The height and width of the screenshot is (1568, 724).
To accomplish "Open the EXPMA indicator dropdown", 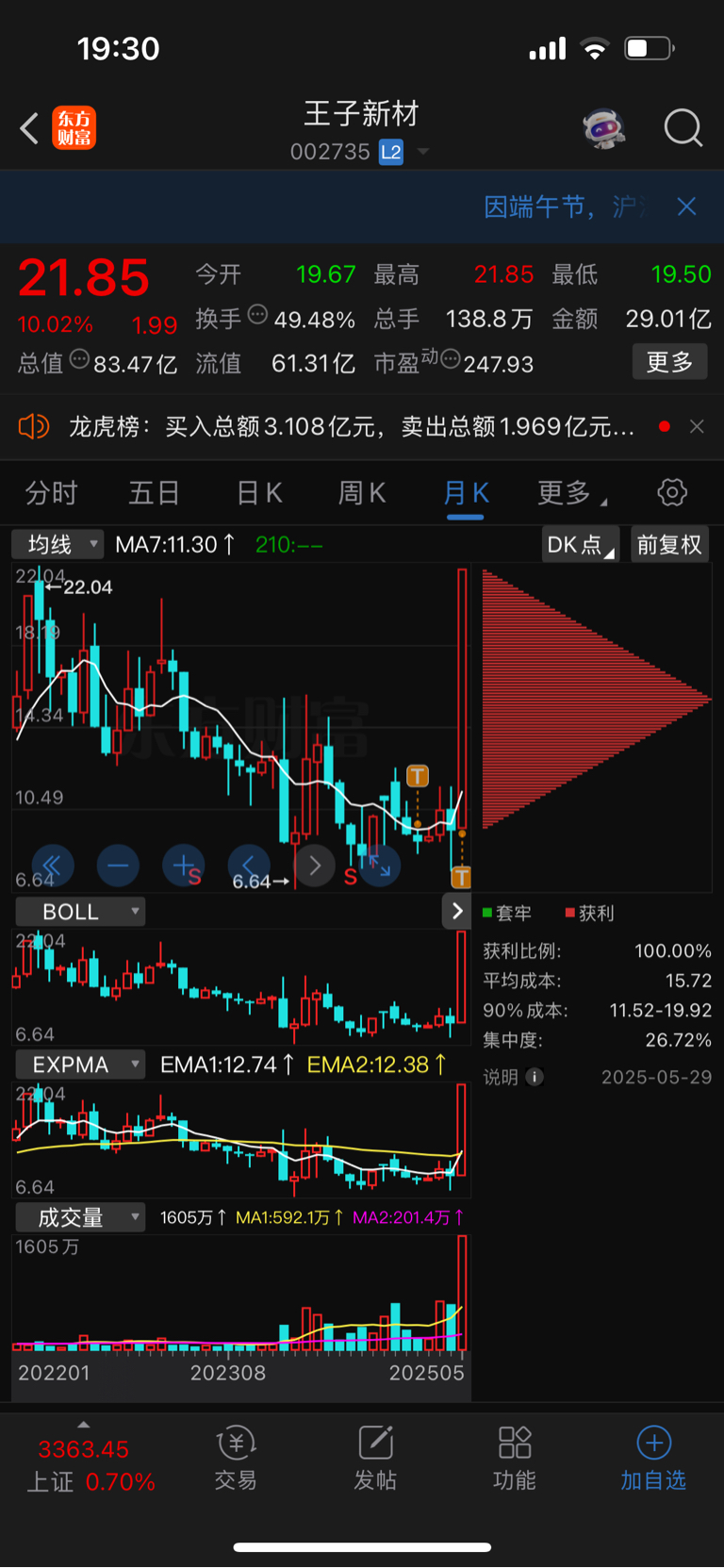I will [x=80, y=1065].
